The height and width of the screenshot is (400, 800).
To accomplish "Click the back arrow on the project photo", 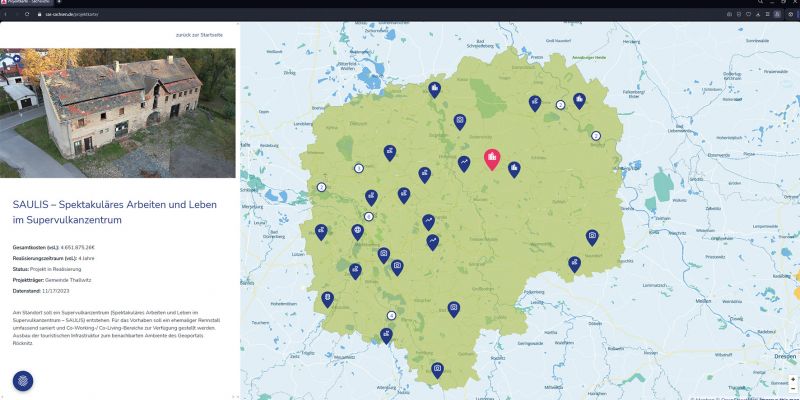I will point(17,59).
